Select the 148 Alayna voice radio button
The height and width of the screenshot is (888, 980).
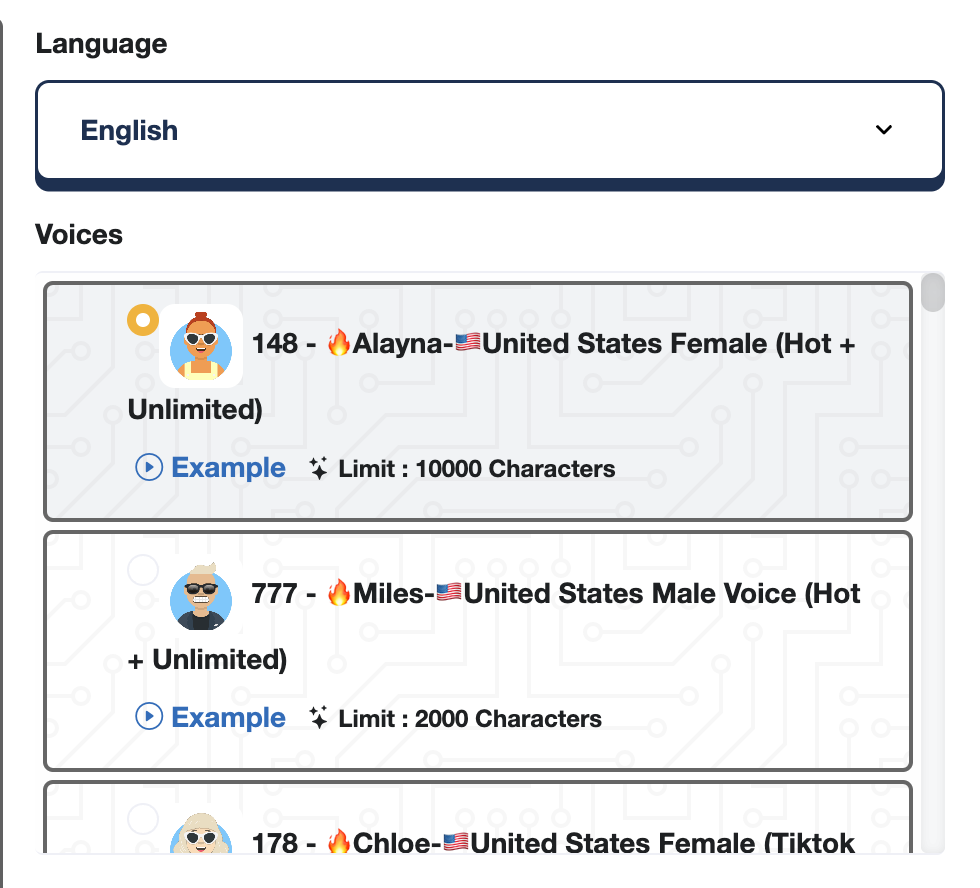tap(143, 321)
